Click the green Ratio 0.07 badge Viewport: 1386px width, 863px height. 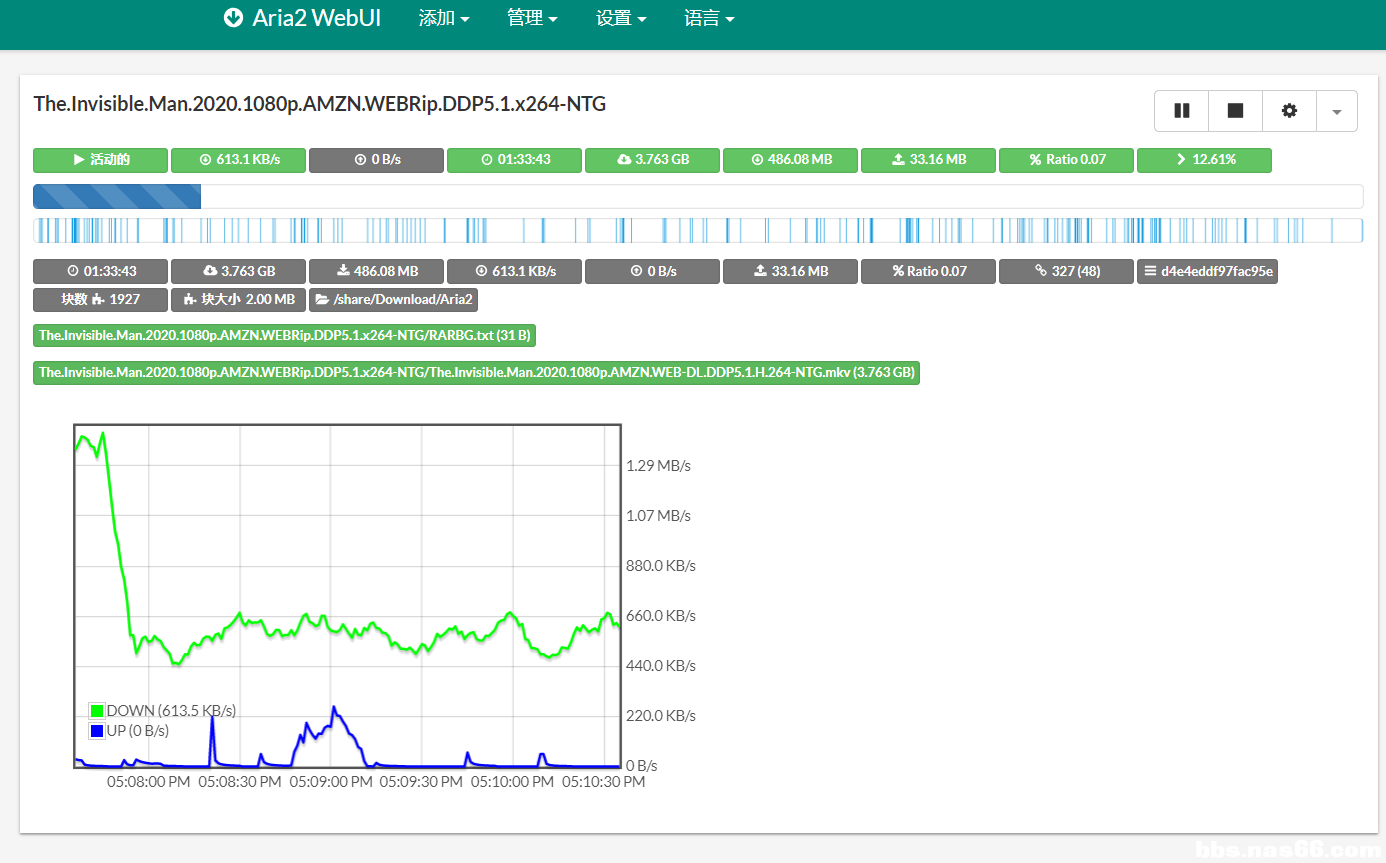(x=1066, y=160)
